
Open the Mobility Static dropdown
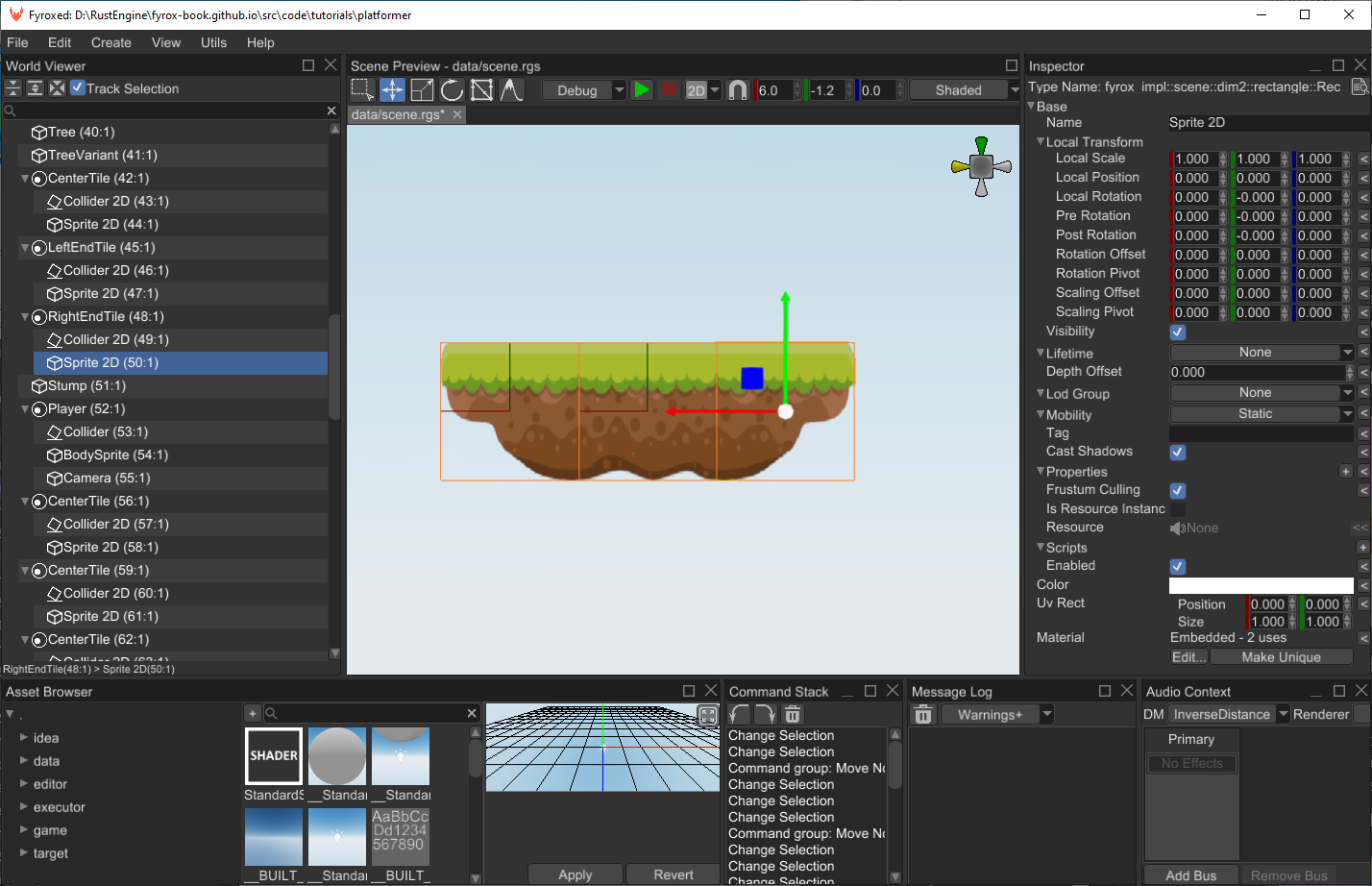click(x=1262, y=414)
